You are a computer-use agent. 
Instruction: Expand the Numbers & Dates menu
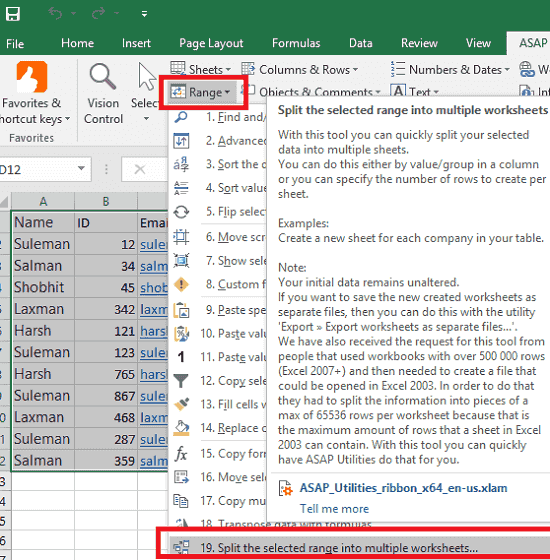pyautogui.click(x=450, y=69)
